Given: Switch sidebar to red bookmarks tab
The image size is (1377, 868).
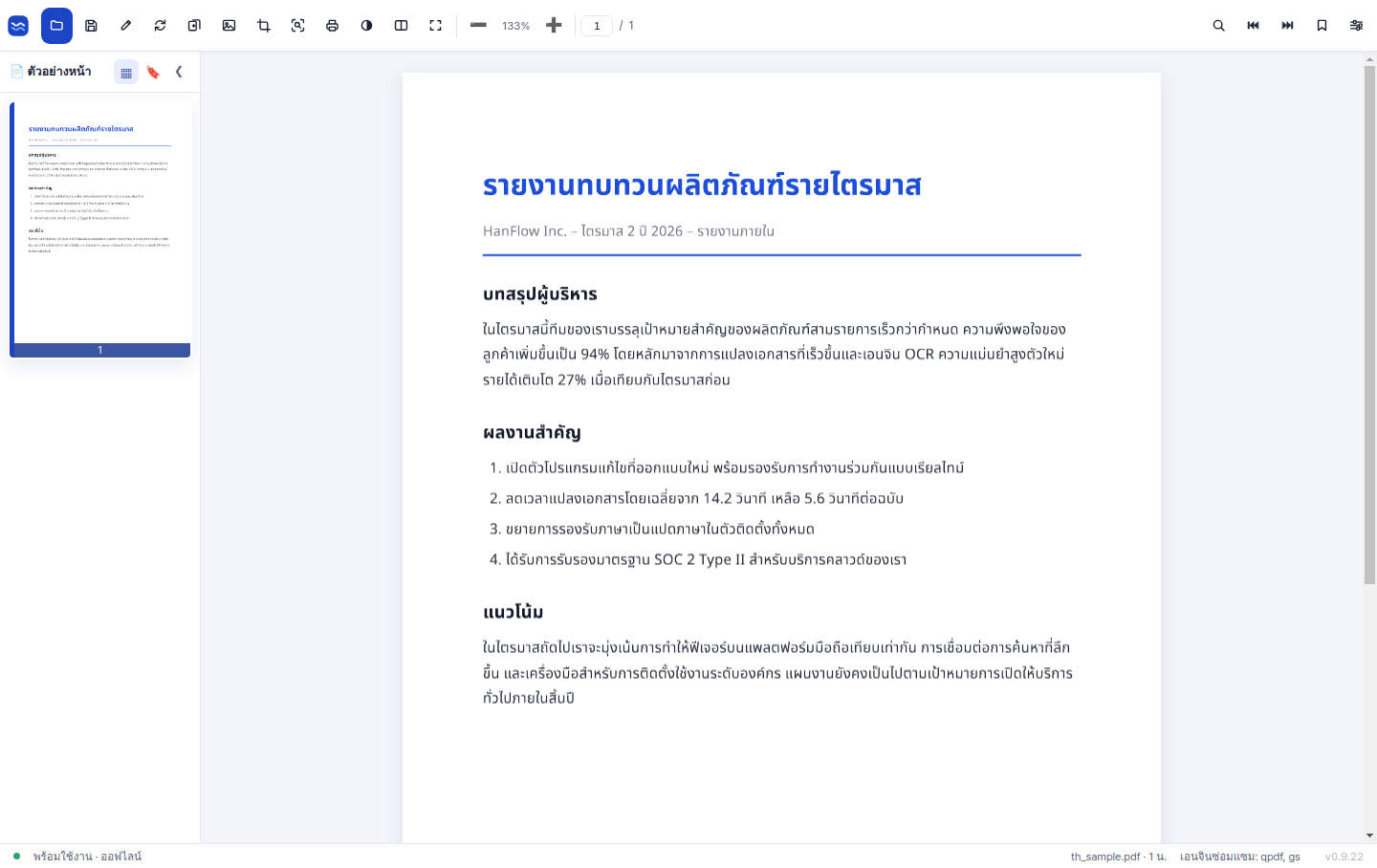Looking at the screenshot, I should point(153,72).
